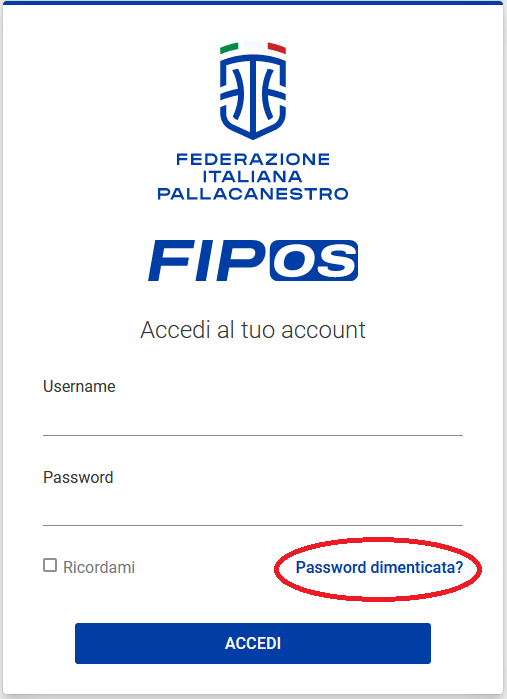This screenshot has height=699, width=507.
Task: Click the ITALIANA word in the logo text
Action: click(x=253, y=177)
